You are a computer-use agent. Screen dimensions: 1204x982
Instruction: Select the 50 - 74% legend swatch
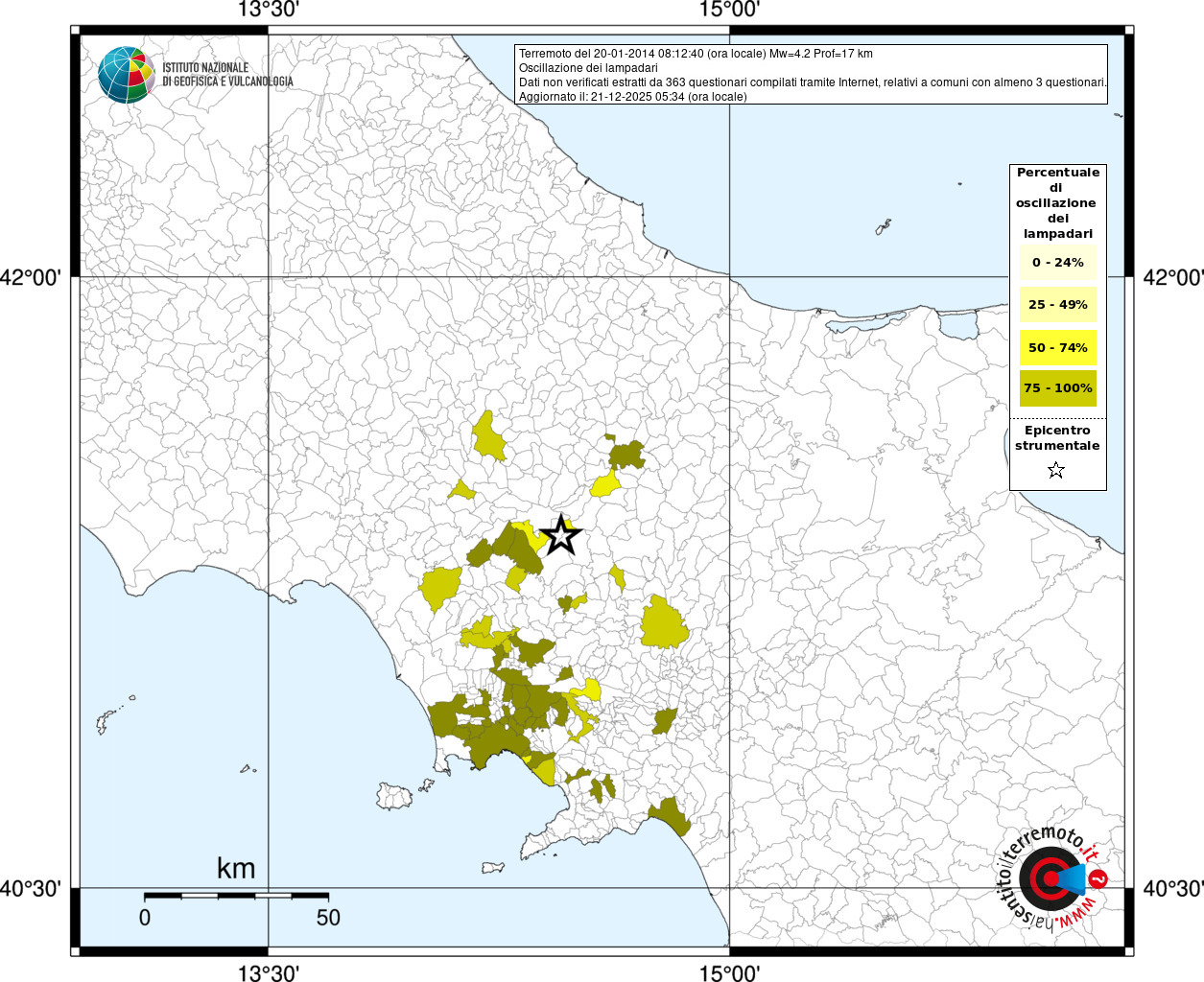pyautogui.click(x=1057, y=347)
